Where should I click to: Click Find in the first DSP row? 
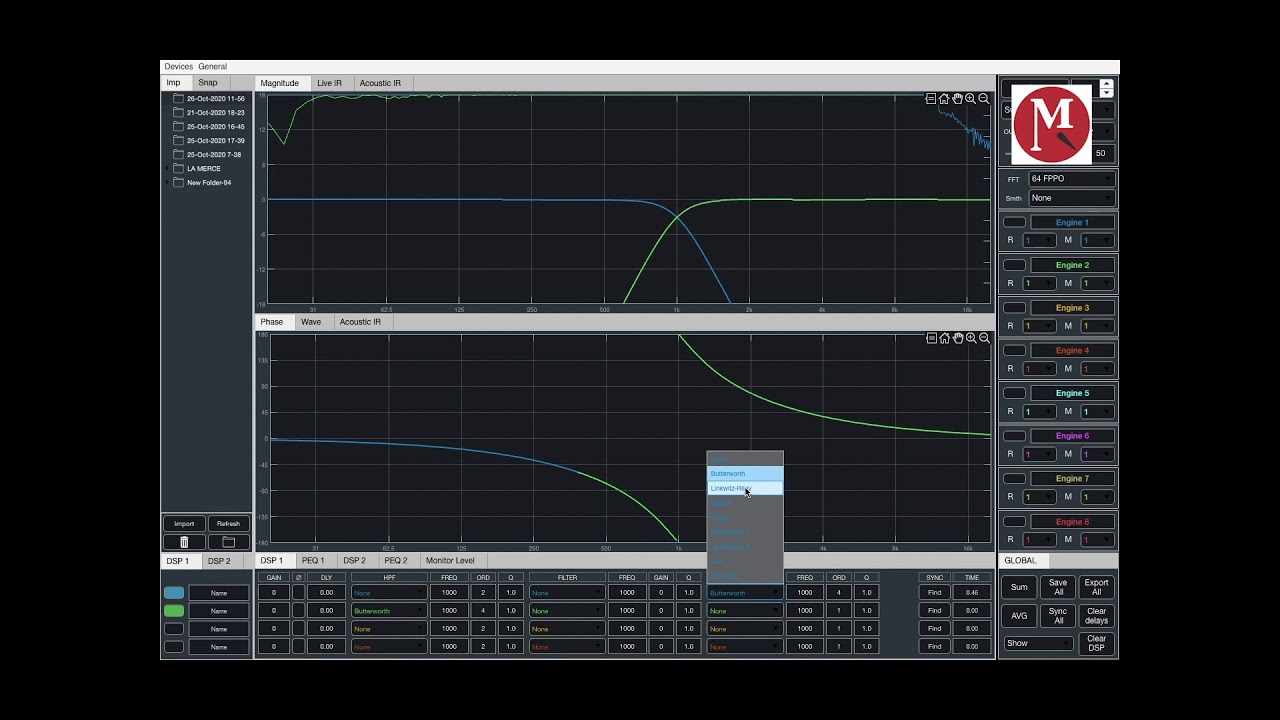pos(934,592)
